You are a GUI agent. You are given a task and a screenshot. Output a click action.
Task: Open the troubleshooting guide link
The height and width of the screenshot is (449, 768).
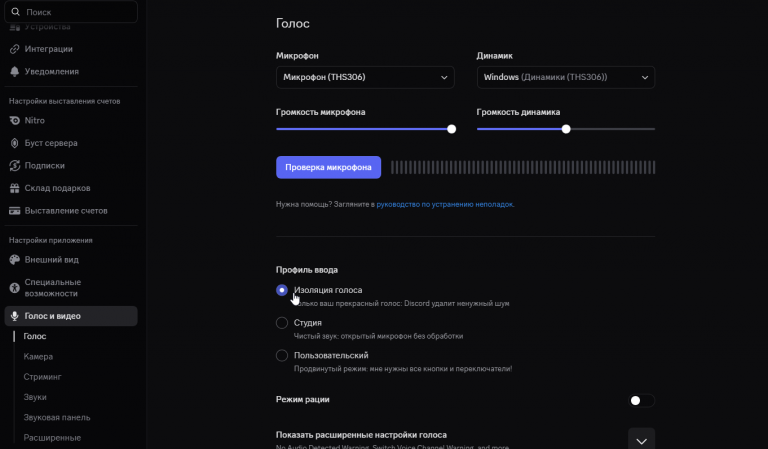tap(445, 204)
